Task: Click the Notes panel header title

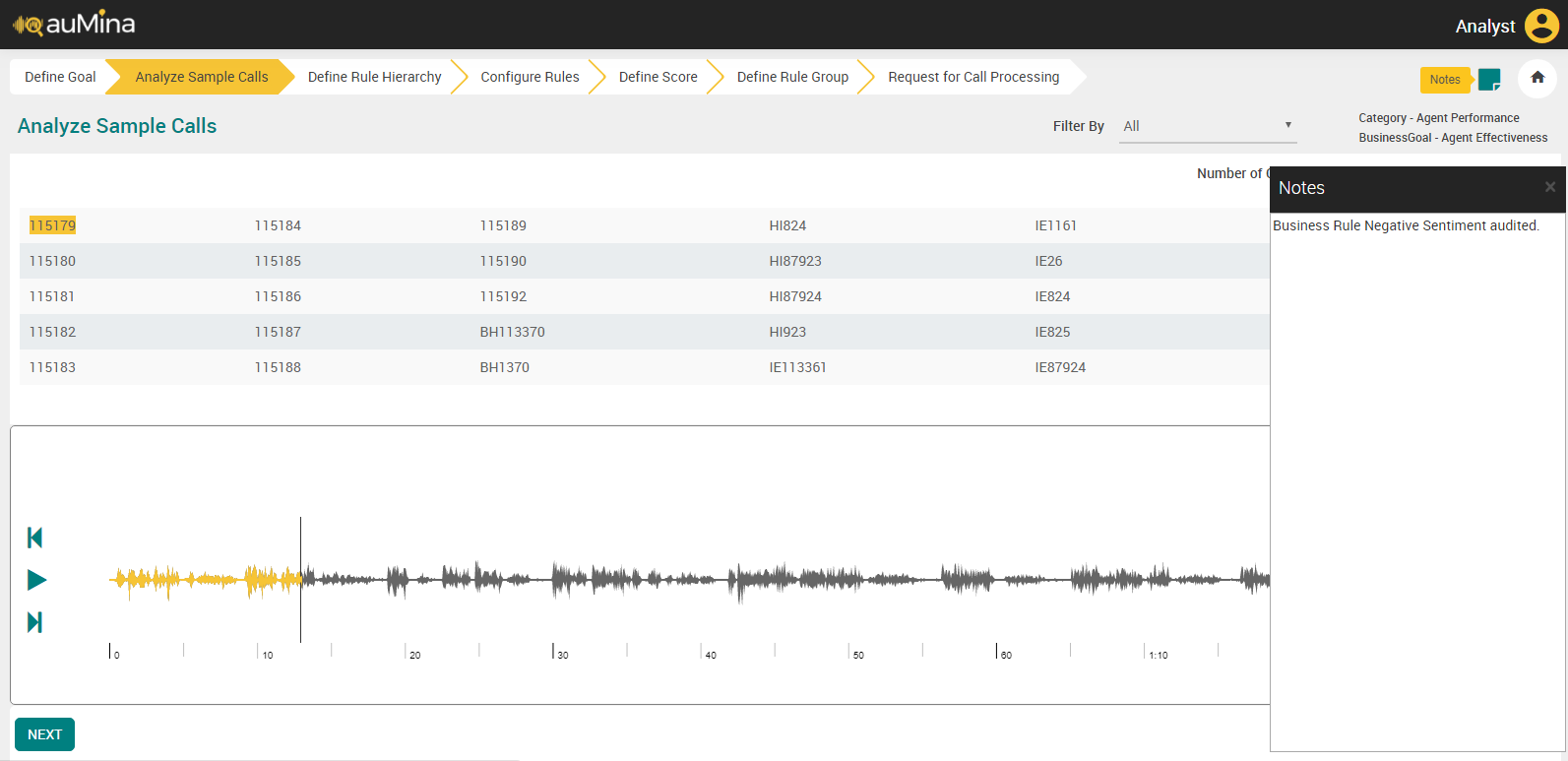Action: 1301,188
